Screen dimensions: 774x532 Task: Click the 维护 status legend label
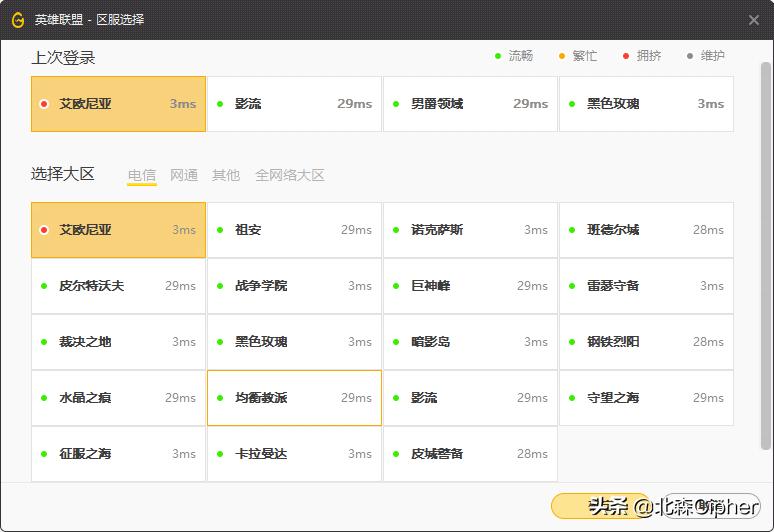(712, 56)
